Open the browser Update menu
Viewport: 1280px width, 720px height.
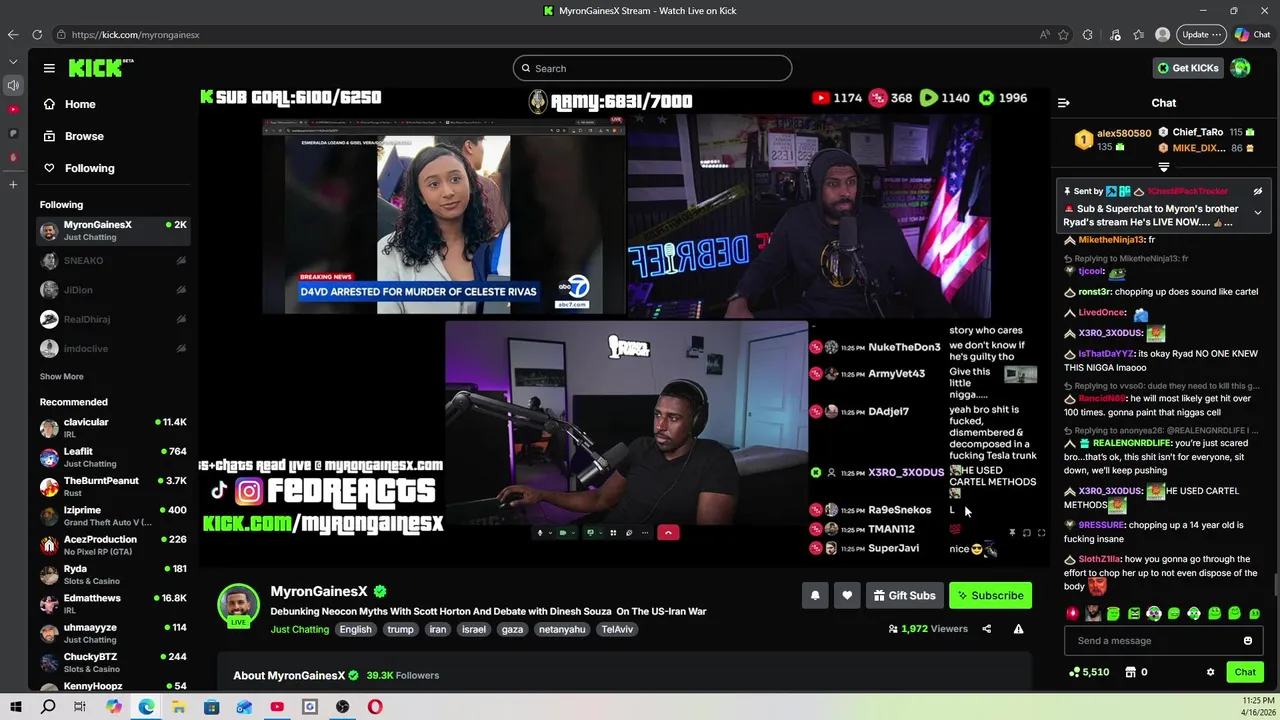(x=1201, y=34)
